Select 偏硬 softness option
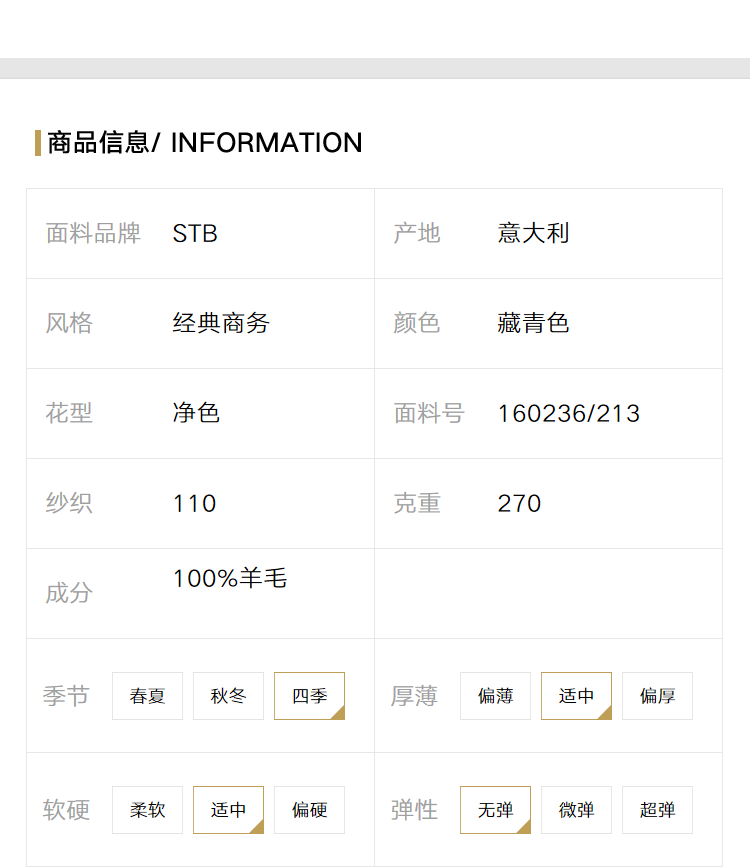Image resolution: width=750 pixels, height=867 pixels. click(310, 809)
